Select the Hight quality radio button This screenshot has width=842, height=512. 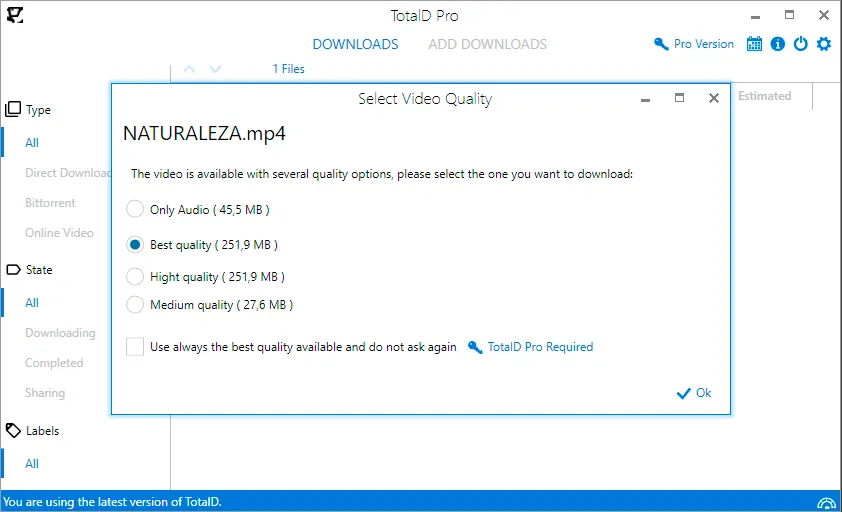[135, 277]
